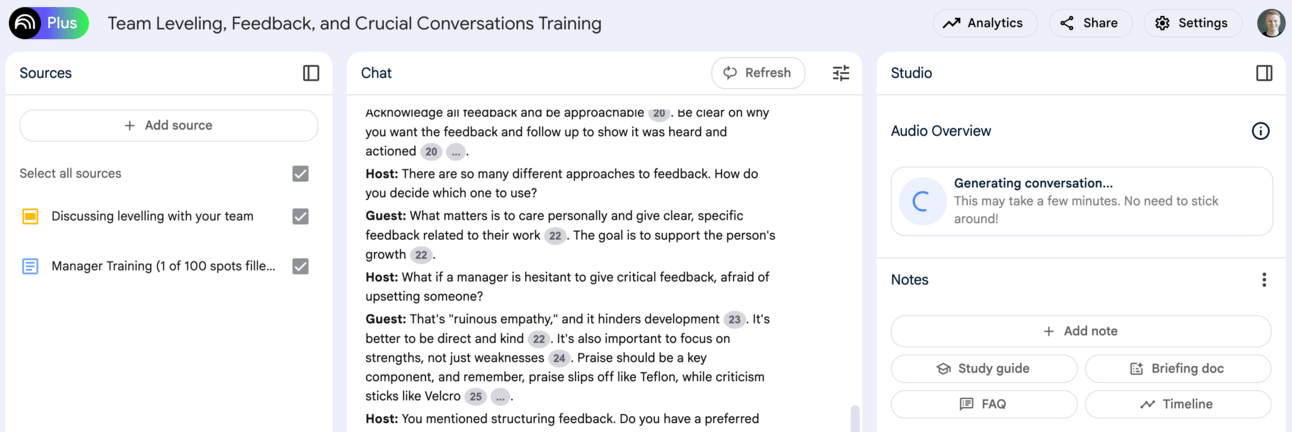
Task: Click Audio Overview info icon
Action: (1261, 131)
